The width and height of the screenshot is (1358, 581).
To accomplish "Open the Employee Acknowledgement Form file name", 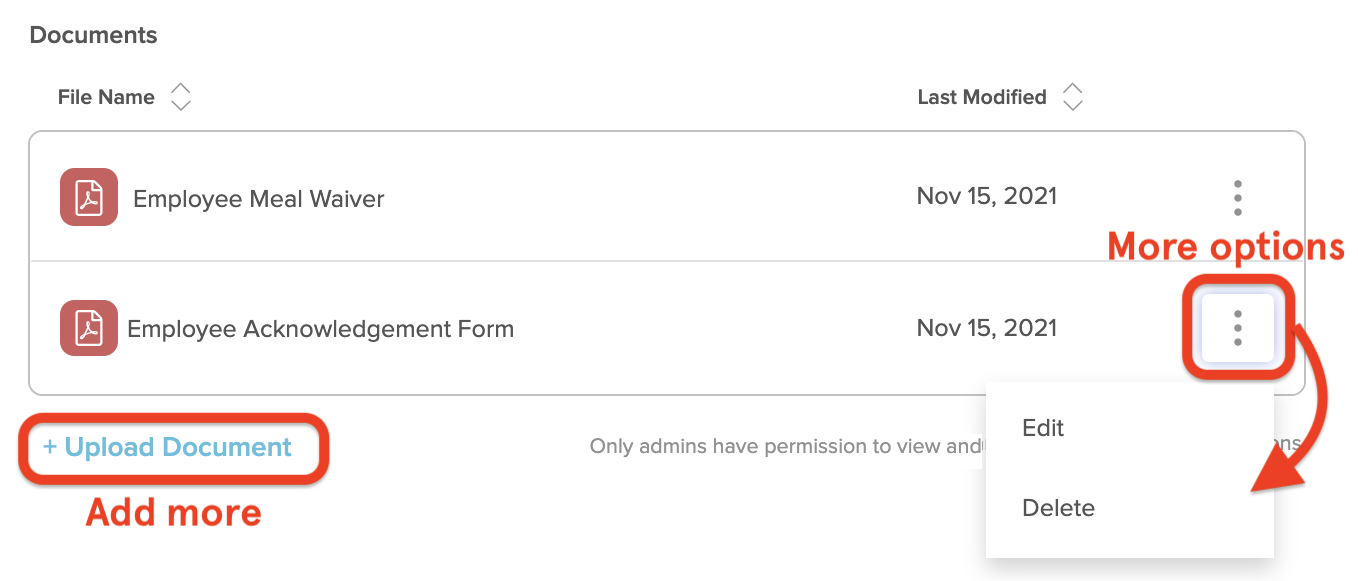I will [320, 329].
